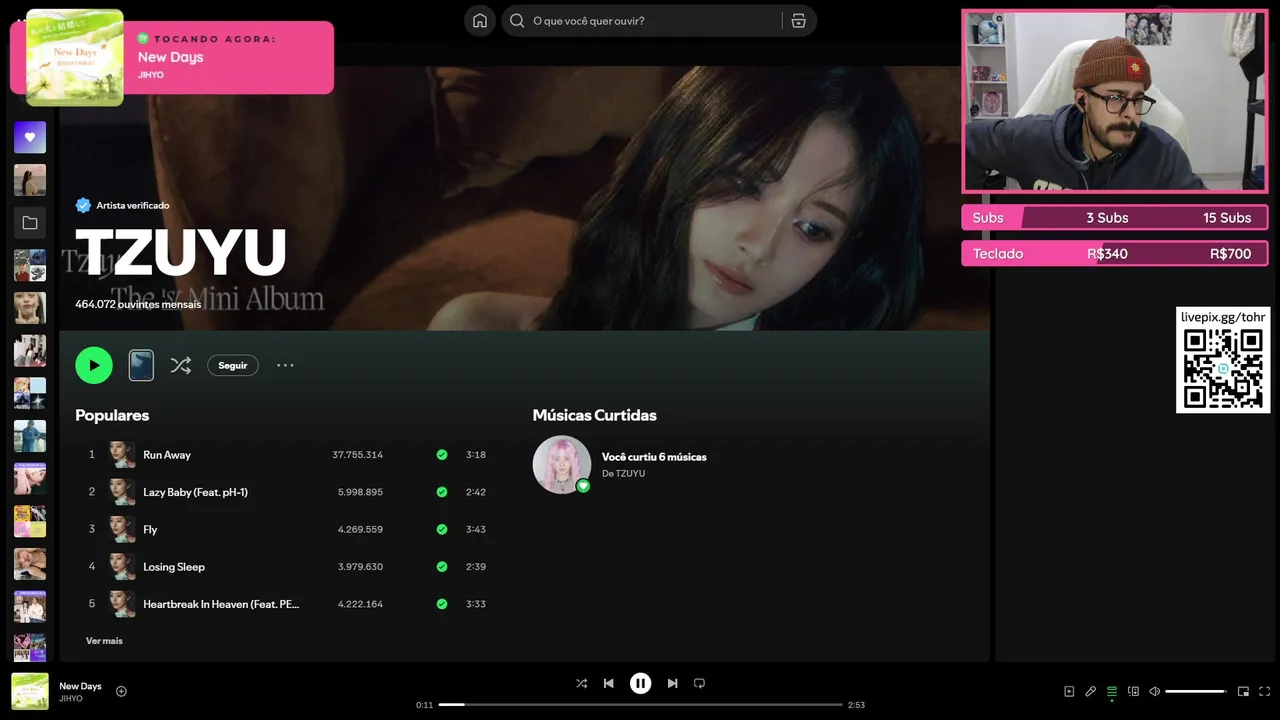Image resolution: width=1280 pixels, height=720 pixels.
Task: Open the three-dots more options menu
Action: pyautogui.click(x=285, y=366)
